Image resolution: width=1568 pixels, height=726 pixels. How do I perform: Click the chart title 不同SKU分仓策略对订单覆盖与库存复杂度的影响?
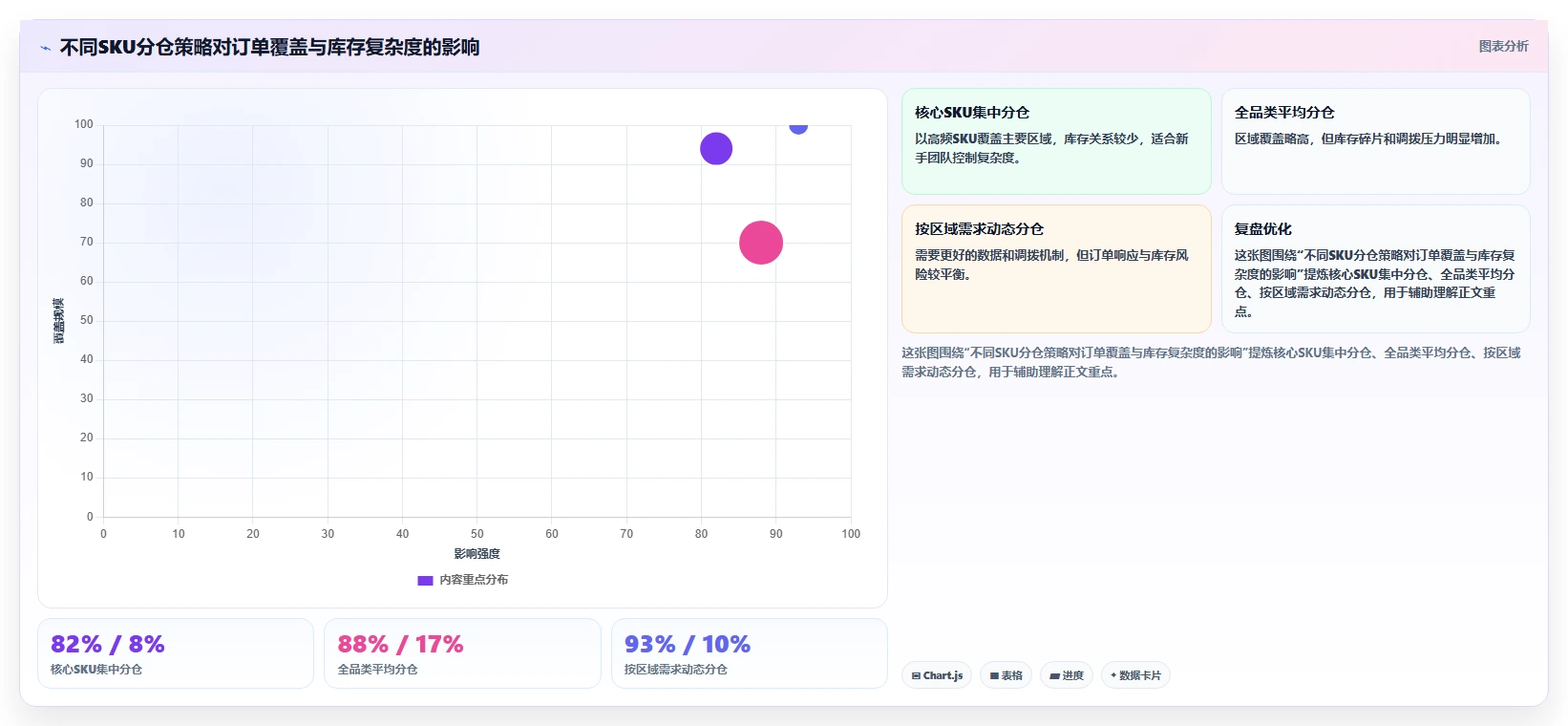click(x=269, y=47)
